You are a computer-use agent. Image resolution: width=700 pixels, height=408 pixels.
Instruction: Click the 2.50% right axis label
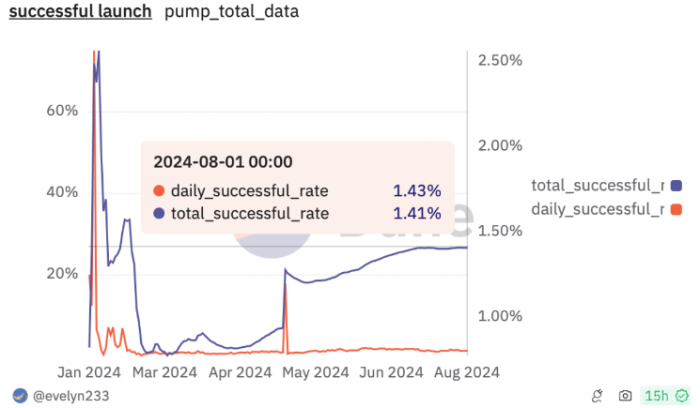point(501,60)
